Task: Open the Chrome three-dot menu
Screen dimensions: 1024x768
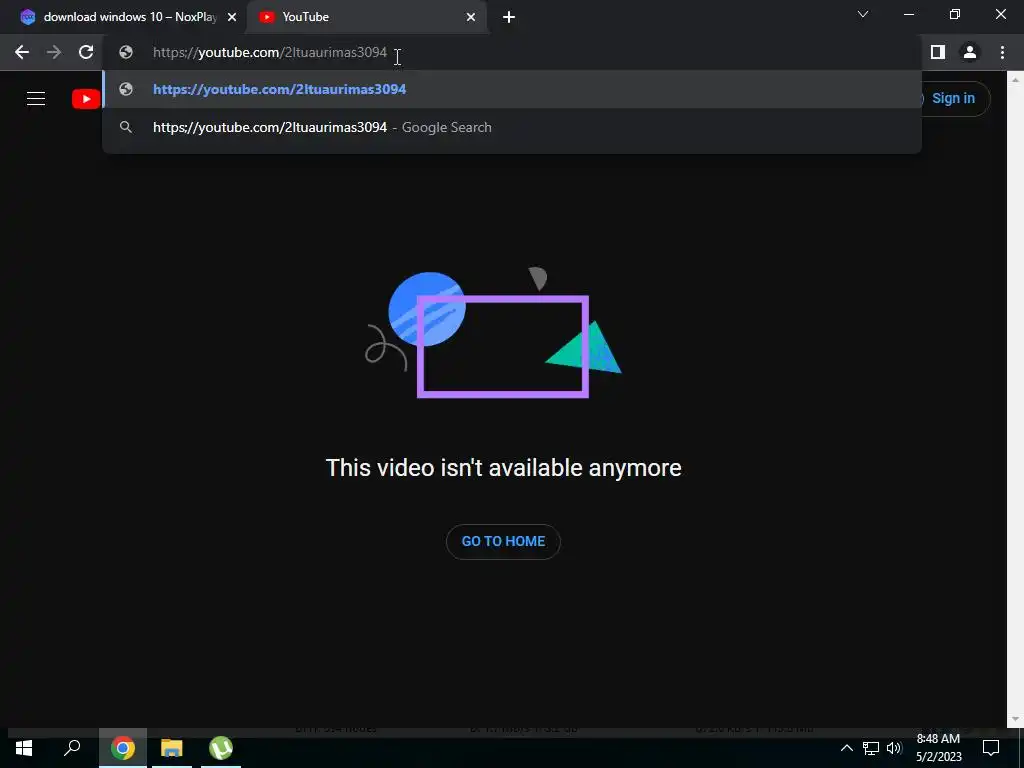Action: tap(1002, 52)
